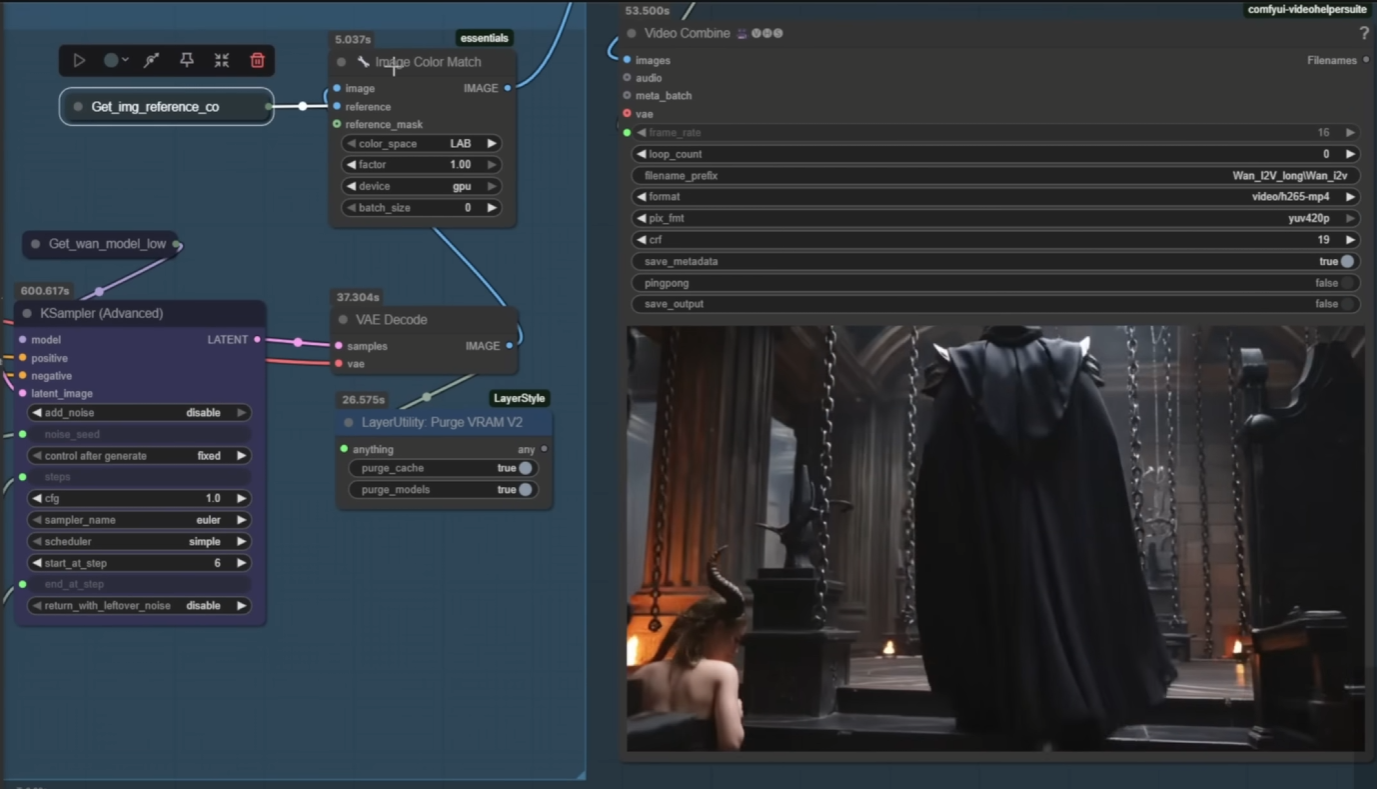Click the vae input port on VAE Decode
The height and width of the screenshot is (789, 1377).
pos(339,364)
